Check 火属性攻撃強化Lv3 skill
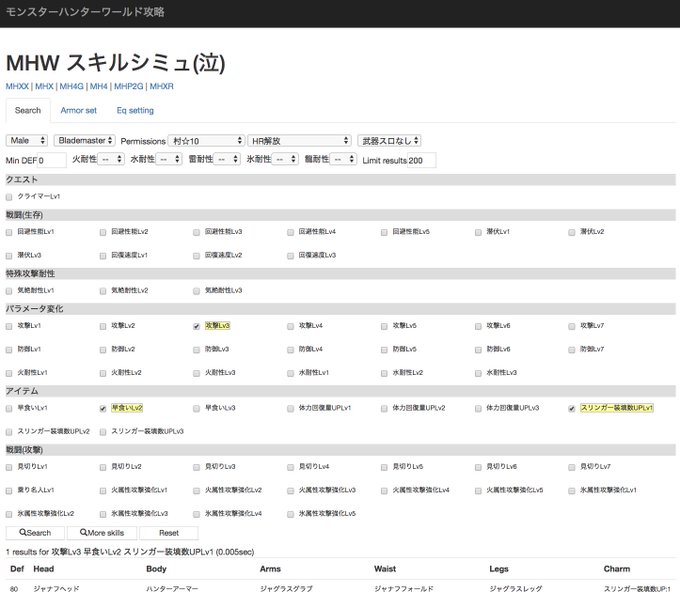The width and height of the screenshot is (680, 607). (290, 491)
